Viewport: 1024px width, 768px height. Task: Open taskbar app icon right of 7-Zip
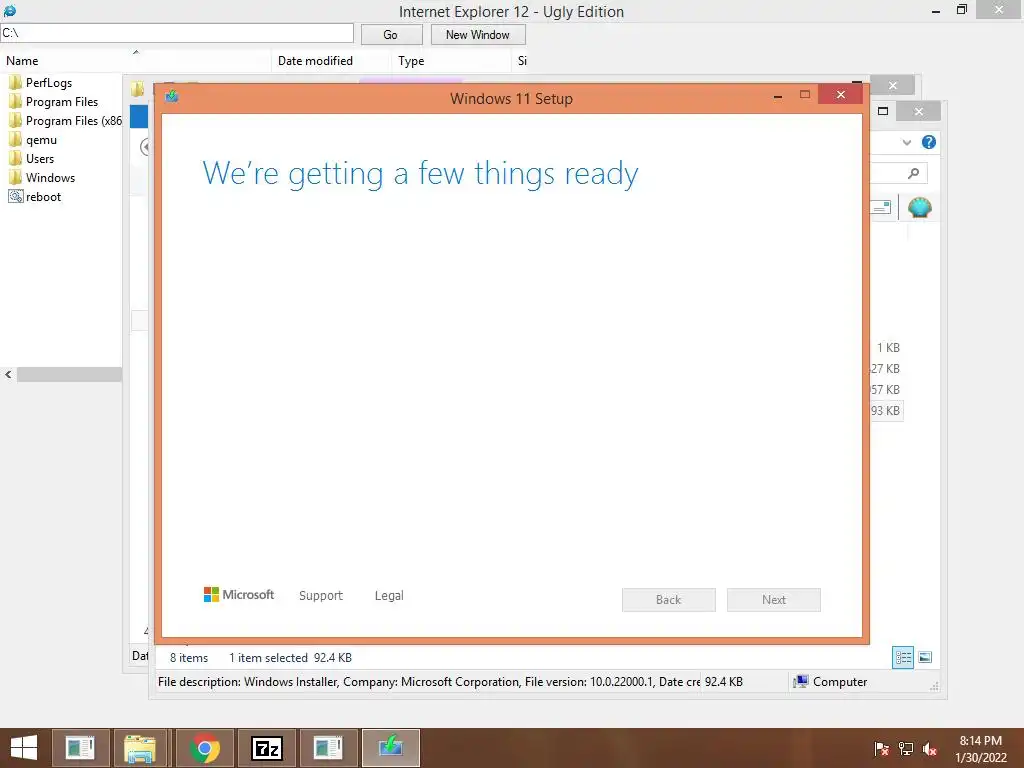coord(328,748)
